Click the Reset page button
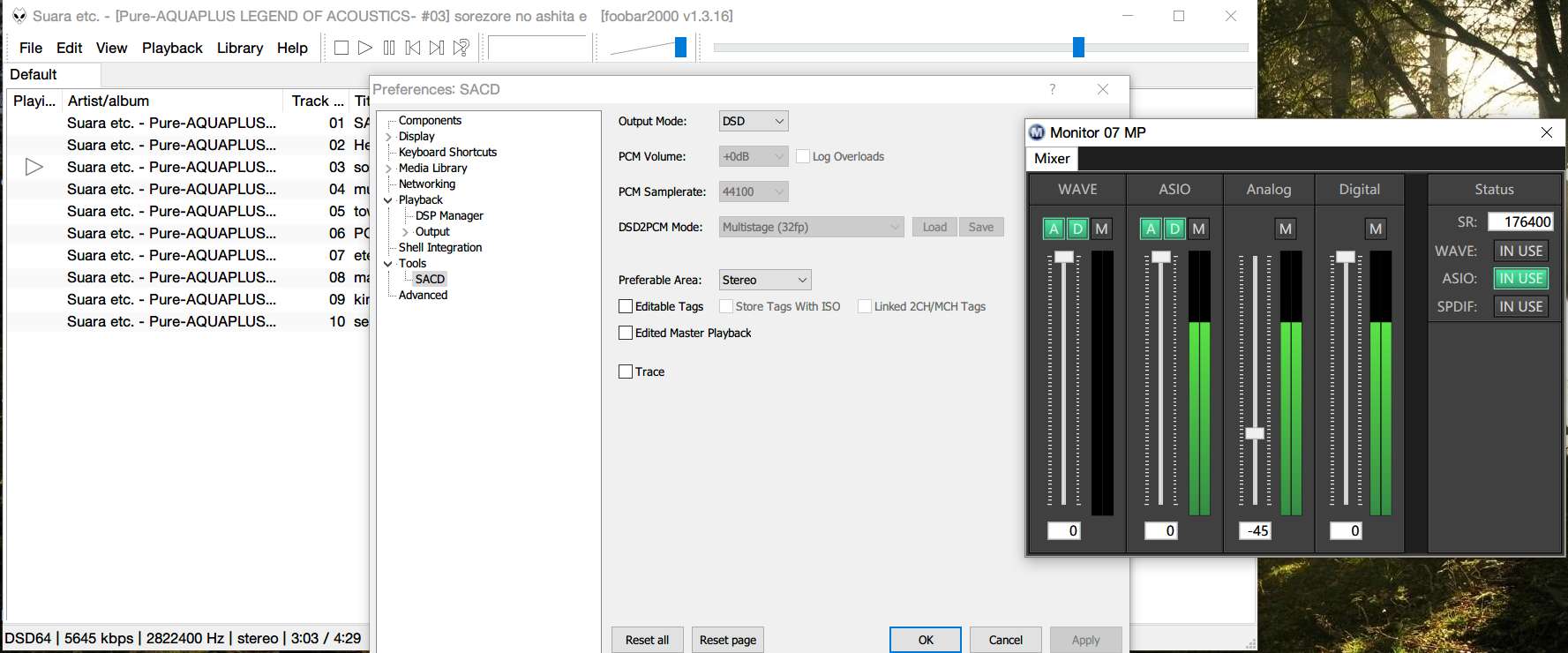Viewport: 1568px width, 653px height. tap(727, 640)
